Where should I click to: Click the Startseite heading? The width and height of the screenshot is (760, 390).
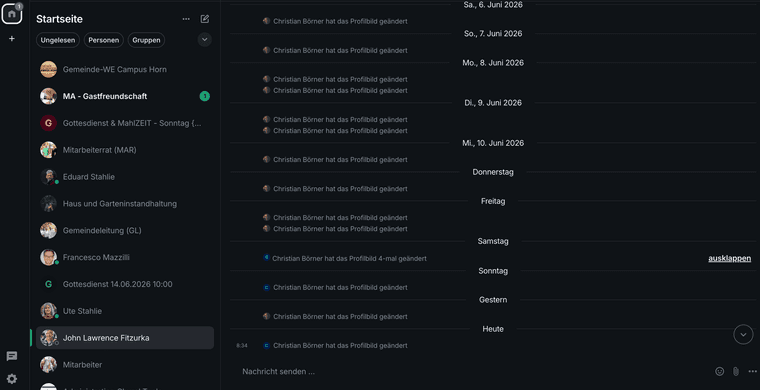coord(59,19)
